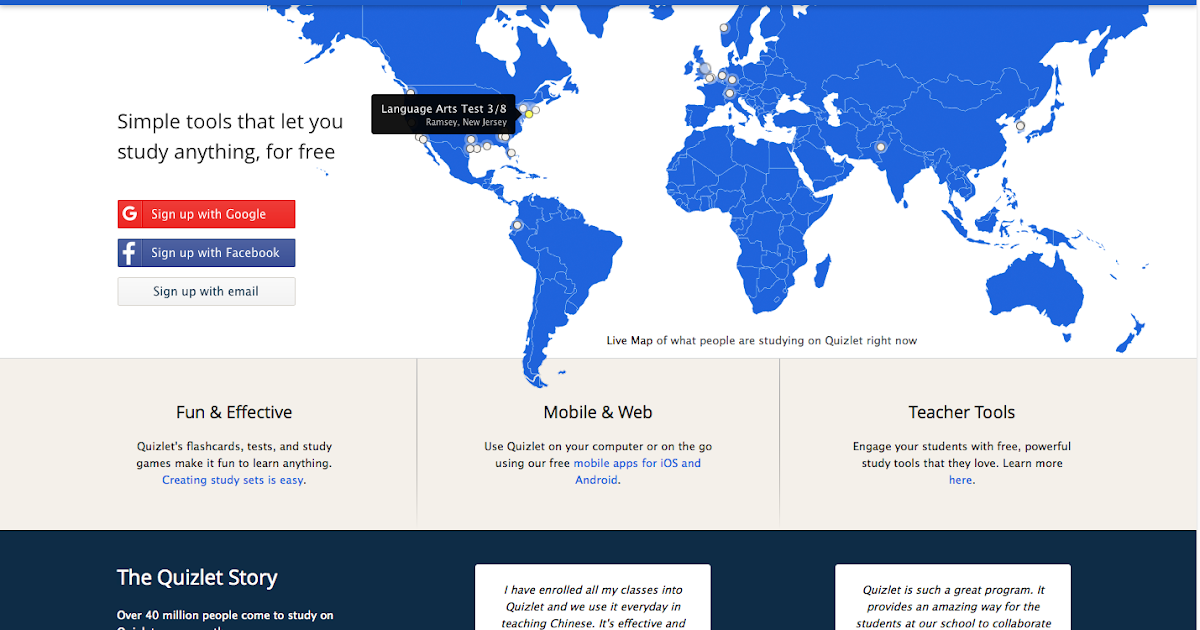Click the map marker in Scandinavia
This screenshot has height=630, width=1200.
point(724,28)
